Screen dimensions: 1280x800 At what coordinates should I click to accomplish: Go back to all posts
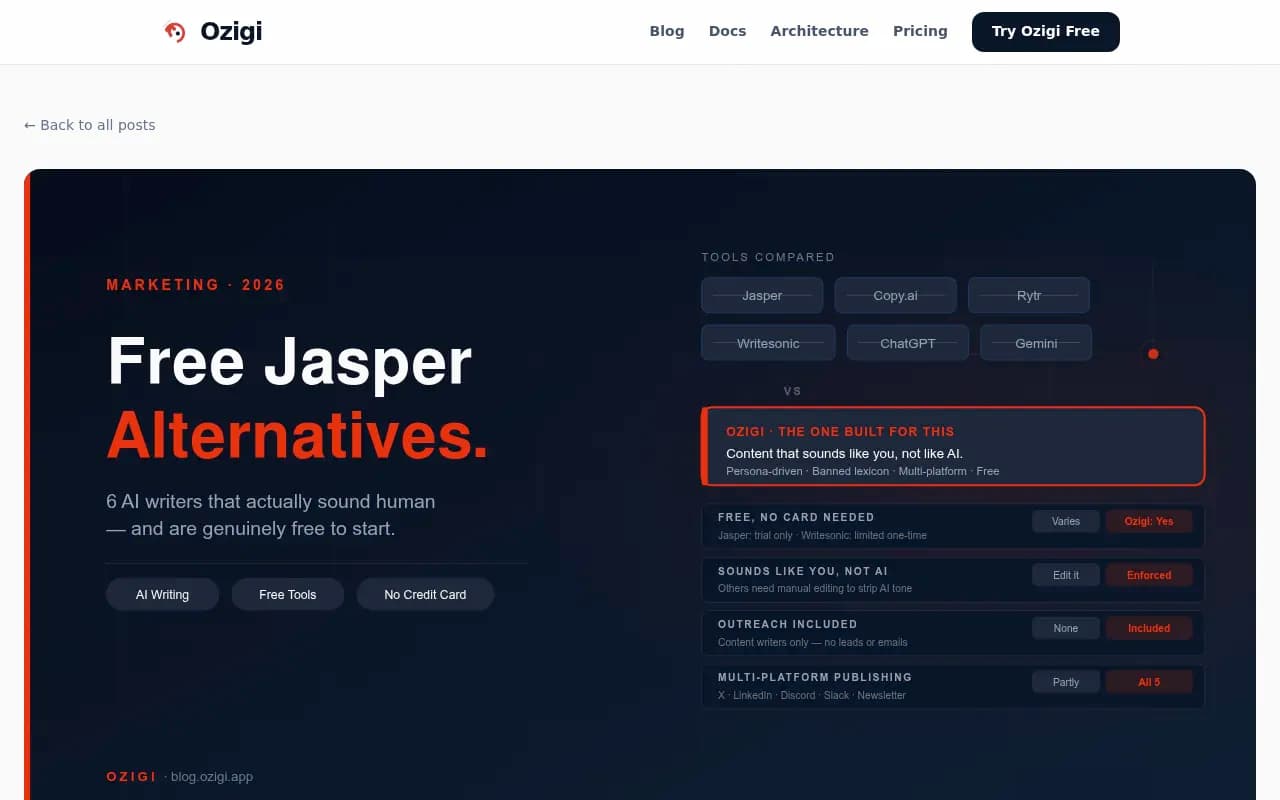(90, 125)
